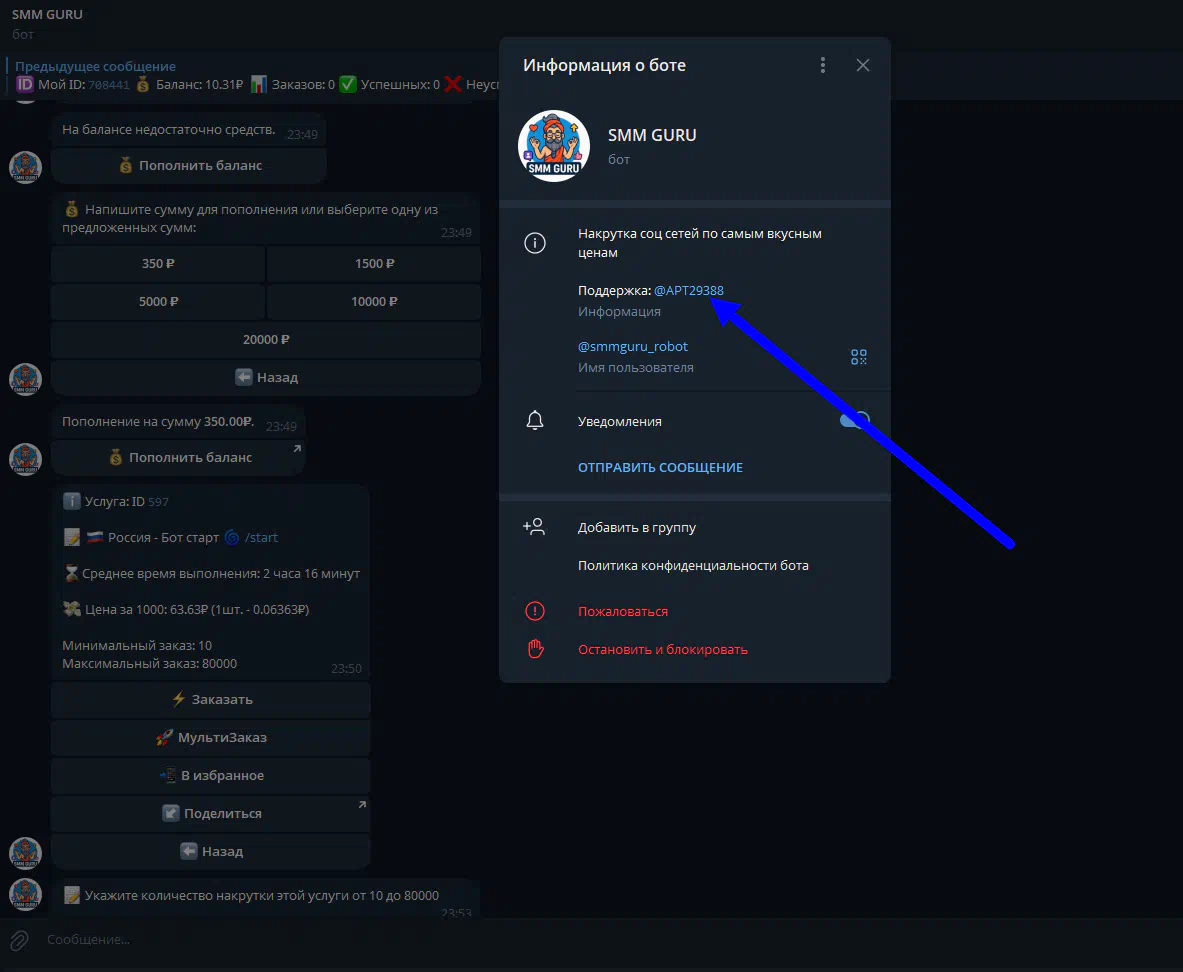Click ОТПРАВИТЬ СООБЩЕНИЕ
Image resolution: width=1183 pixels, height=972 pixels.
[660, 467]
